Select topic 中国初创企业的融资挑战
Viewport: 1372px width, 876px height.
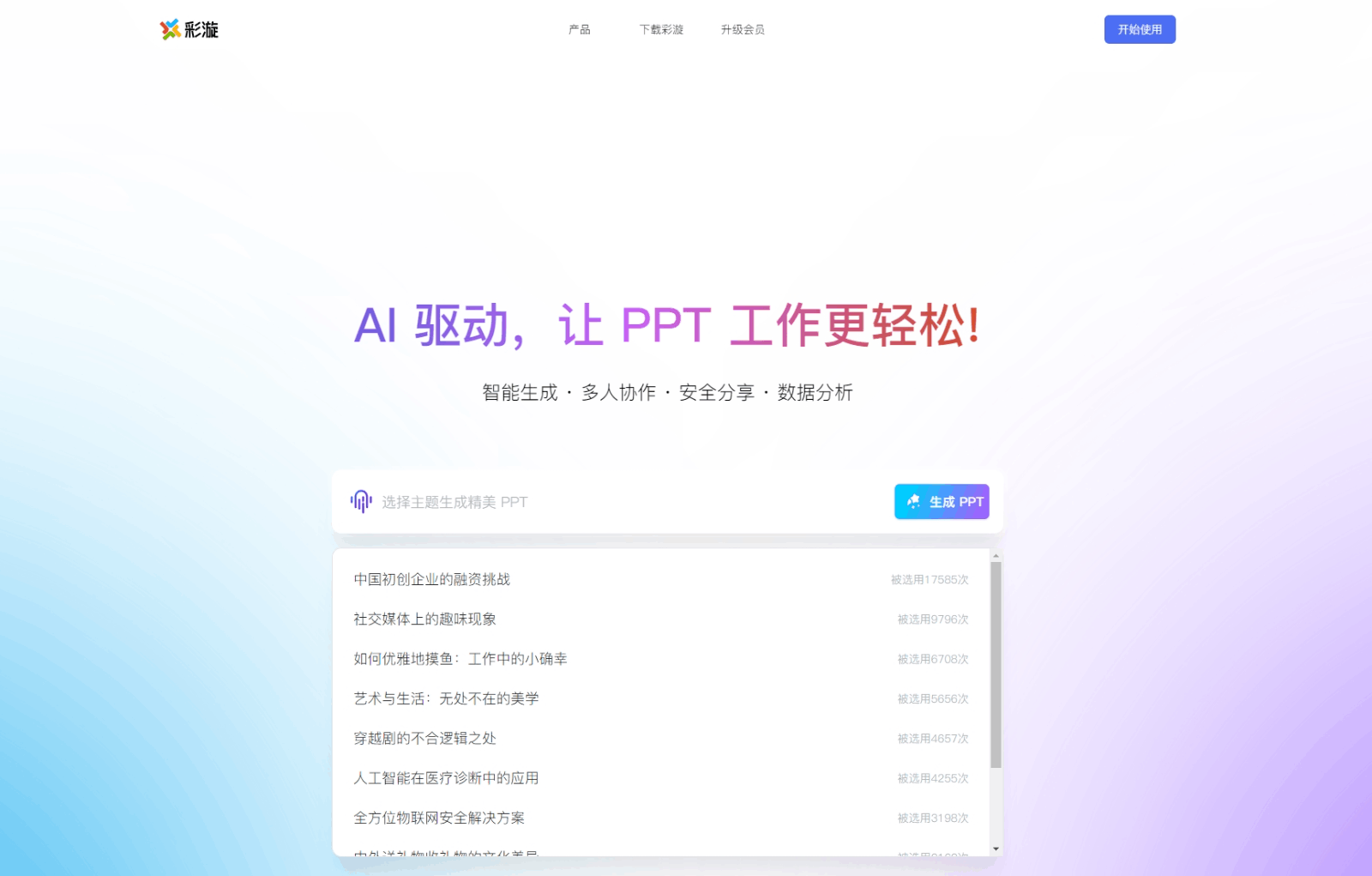coord(432,580)
